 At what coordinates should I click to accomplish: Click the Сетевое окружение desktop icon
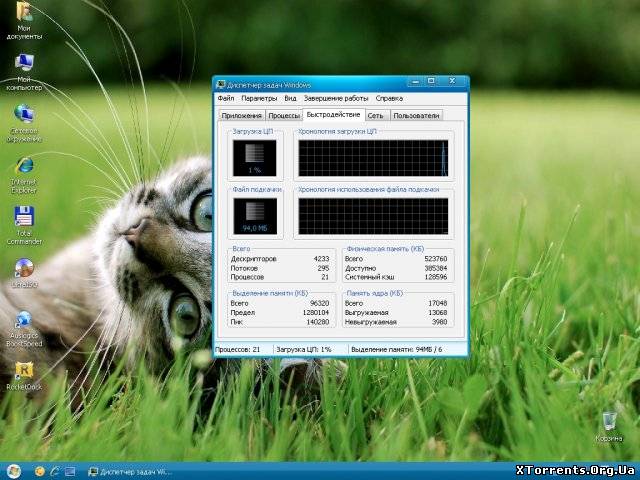[24, 115]
